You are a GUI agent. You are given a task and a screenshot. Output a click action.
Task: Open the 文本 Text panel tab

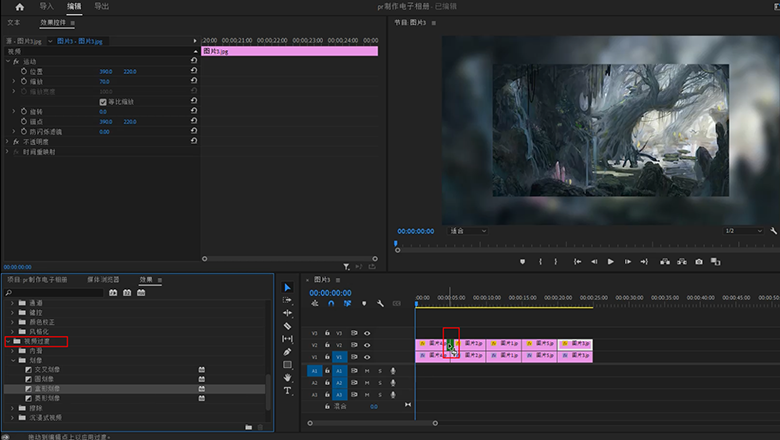pyautogui.click(x=13, y=23)
